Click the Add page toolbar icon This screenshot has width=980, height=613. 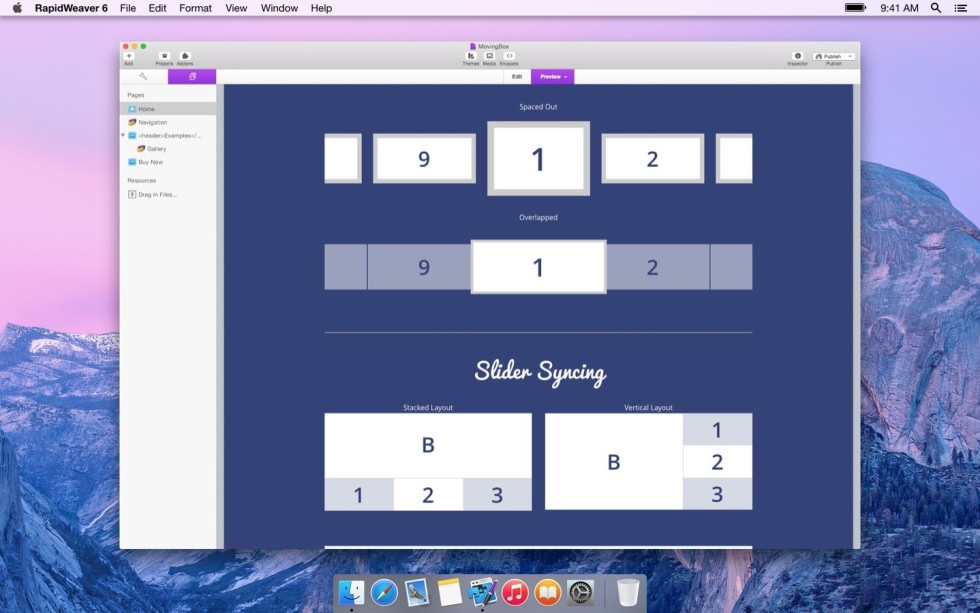coord(129,56)
